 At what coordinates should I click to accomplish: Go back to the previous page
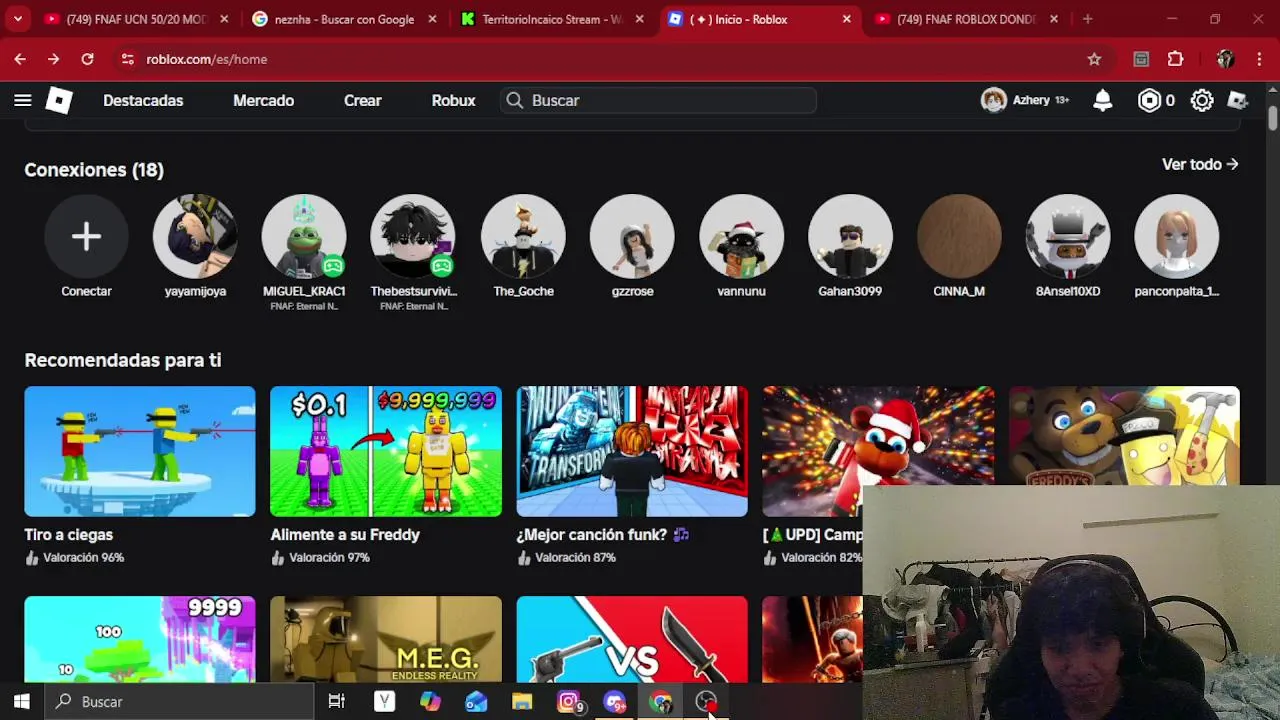coord(20,59)
